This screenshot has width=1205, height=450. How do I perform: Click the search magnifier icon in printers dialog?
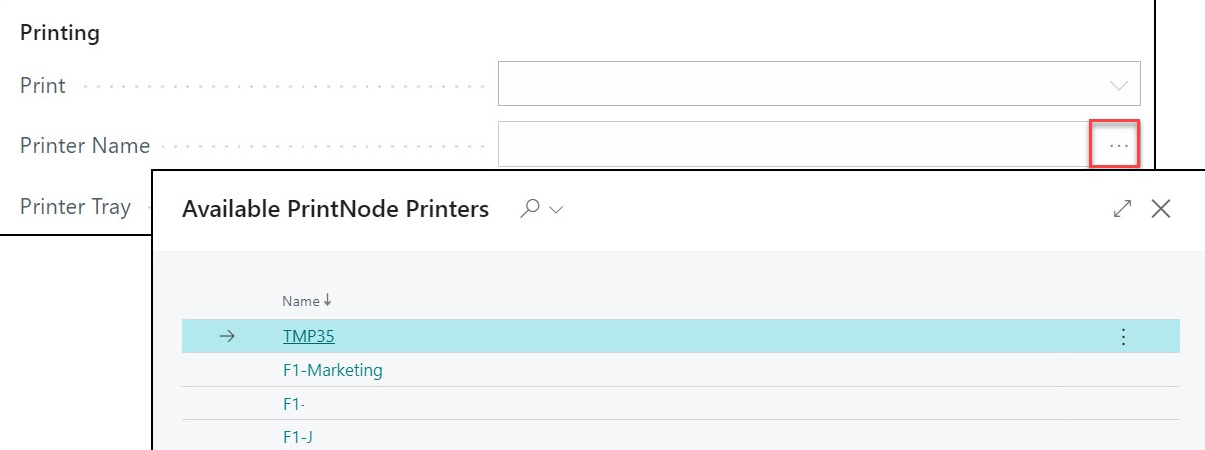pos(532,208)
